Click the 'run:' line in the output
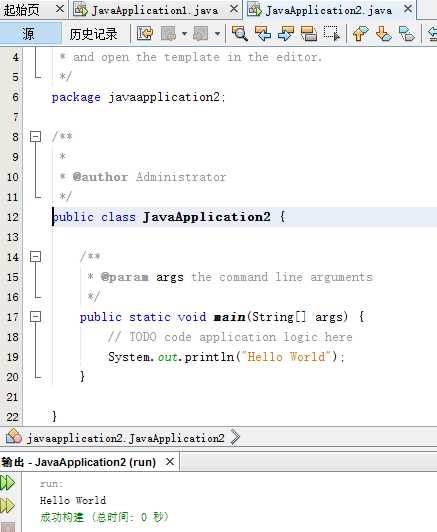This screenshot has height=532, width=437. pyautogui.click(x=52, y=484)
